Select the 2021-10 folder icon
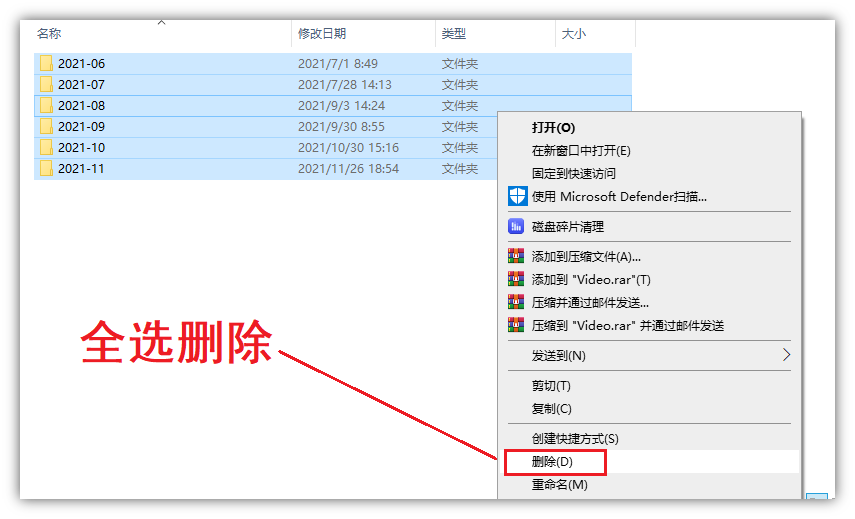The height and width of the screenshot is (519, 855). pos(46,148)
